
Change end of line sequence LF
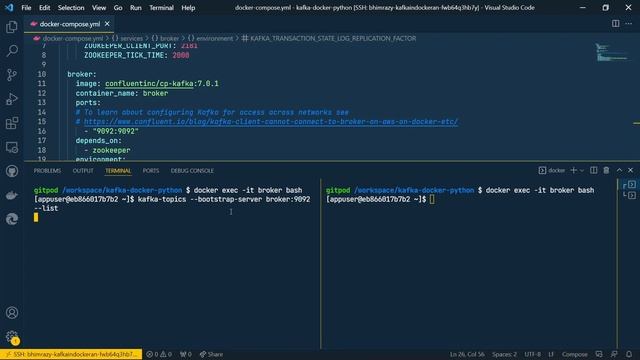551,354
